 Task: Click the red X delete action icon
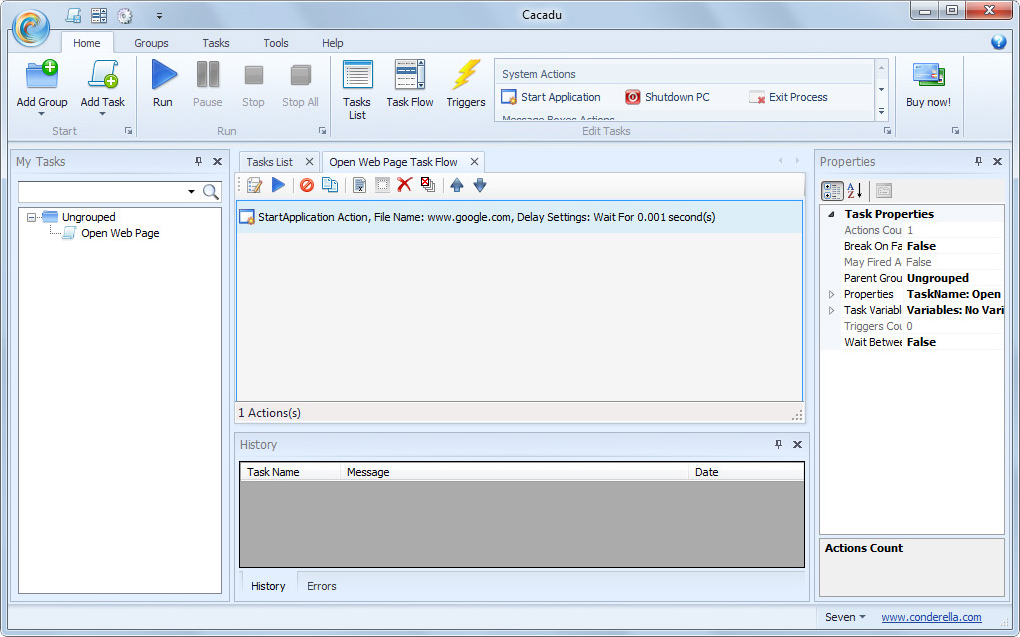click(x=404, y=185)
